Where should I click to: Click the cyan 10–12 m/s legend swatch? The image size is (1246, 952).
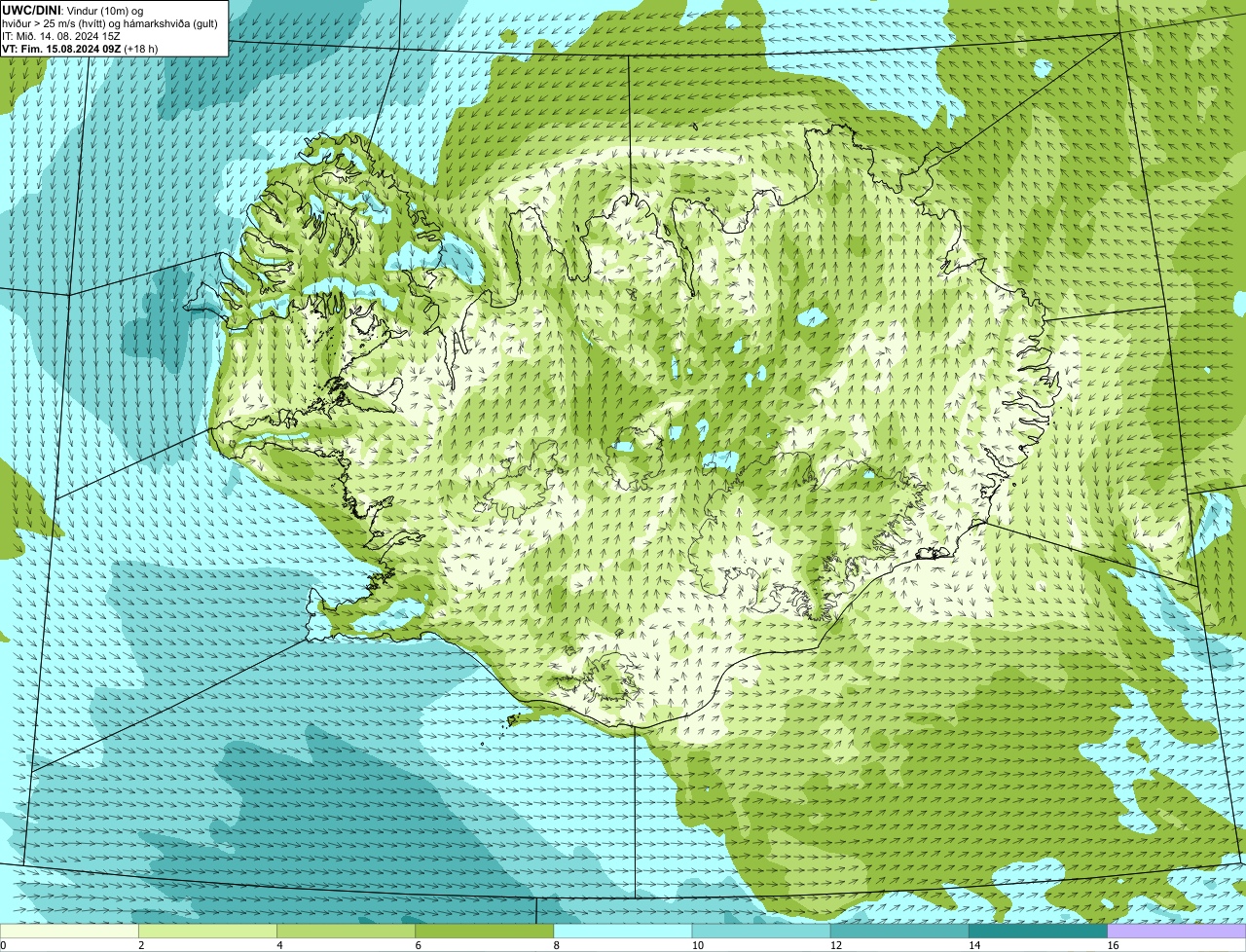(x=761, y=931)
